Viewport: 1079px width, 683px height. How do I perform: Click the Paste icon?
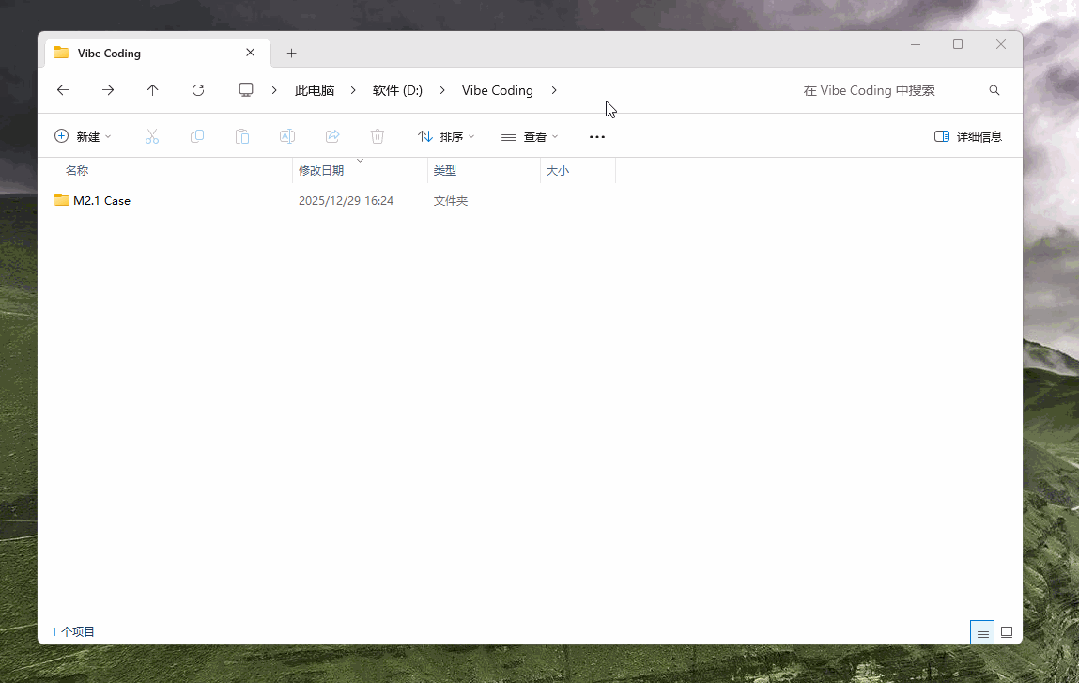(x=242, y=136)
